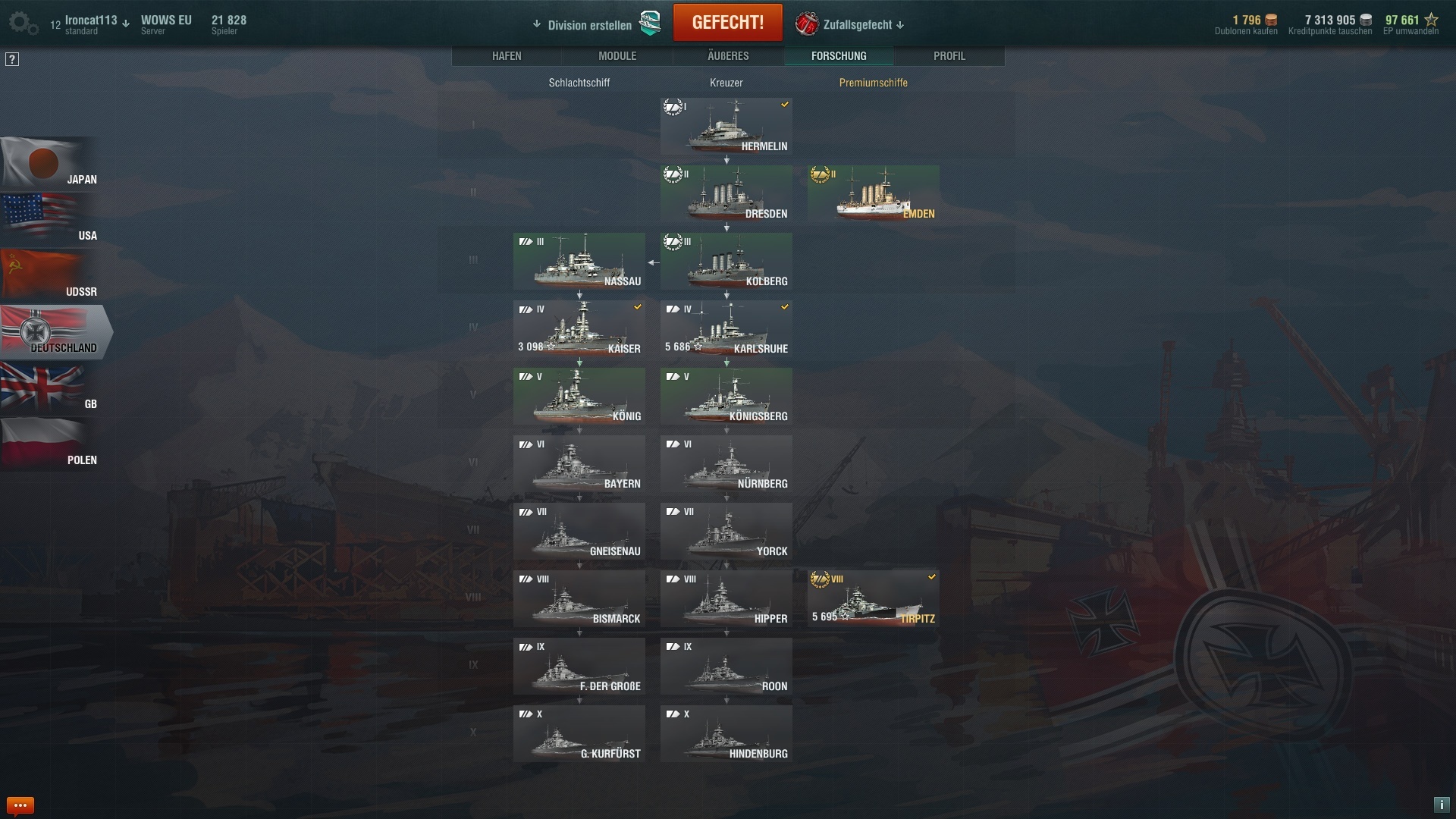The height and width of the screenshot is (819, 1456).
Task: Choose the GB nation flag
Action: [50, 388]
